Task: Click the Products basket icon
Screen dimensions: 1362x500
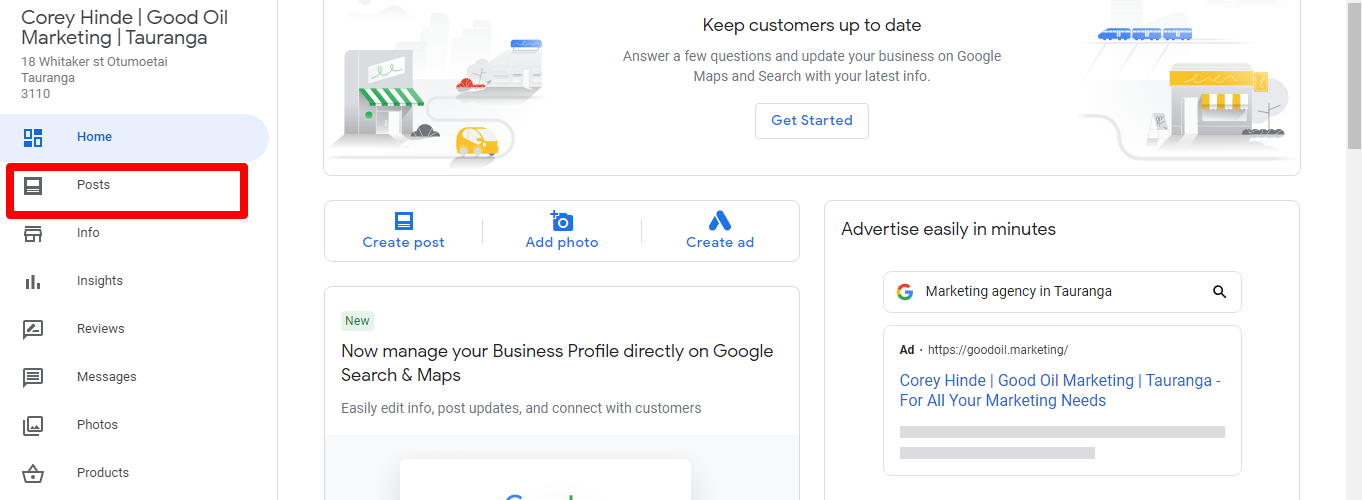Action: tap(33, 474)
